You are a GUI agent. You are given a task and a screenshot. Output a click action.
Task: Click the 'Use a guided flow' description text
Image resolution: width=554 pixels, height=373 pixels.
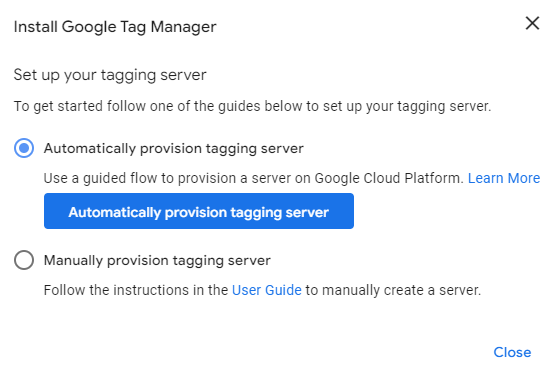coord(253,178)
